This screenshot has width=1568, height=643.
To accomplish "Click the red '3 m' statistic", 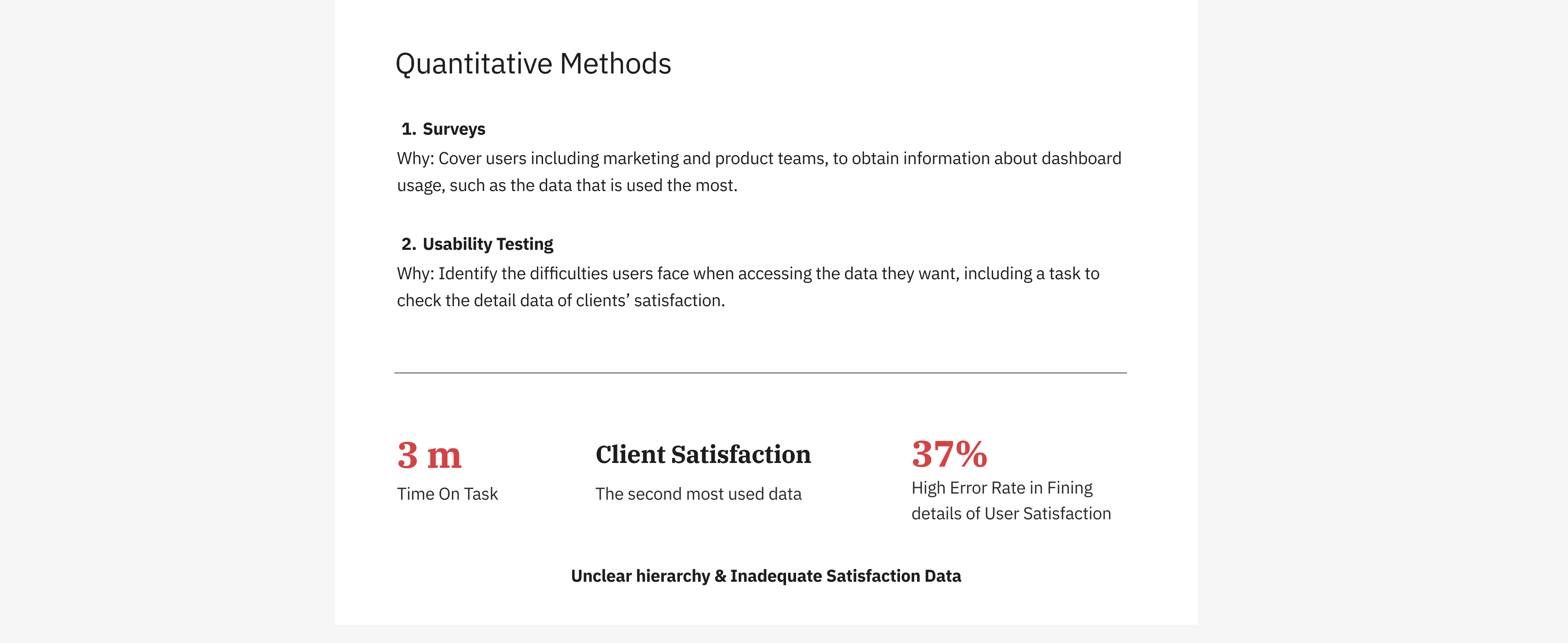I will click(429, 455).
